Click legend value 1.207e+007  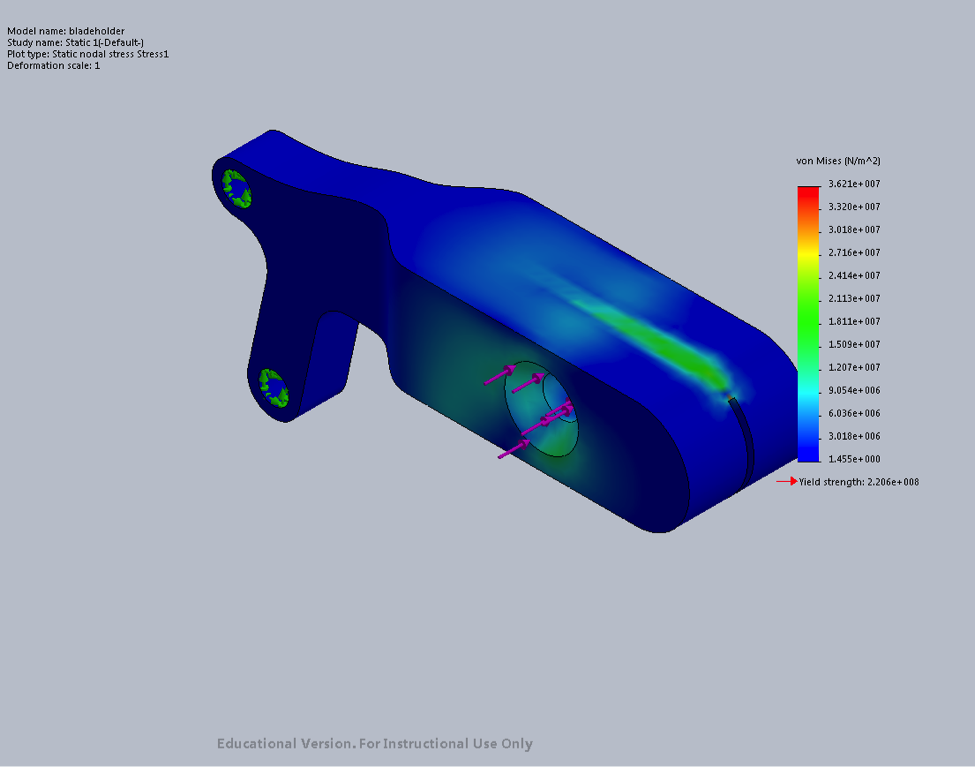click(x=854, y=368)
